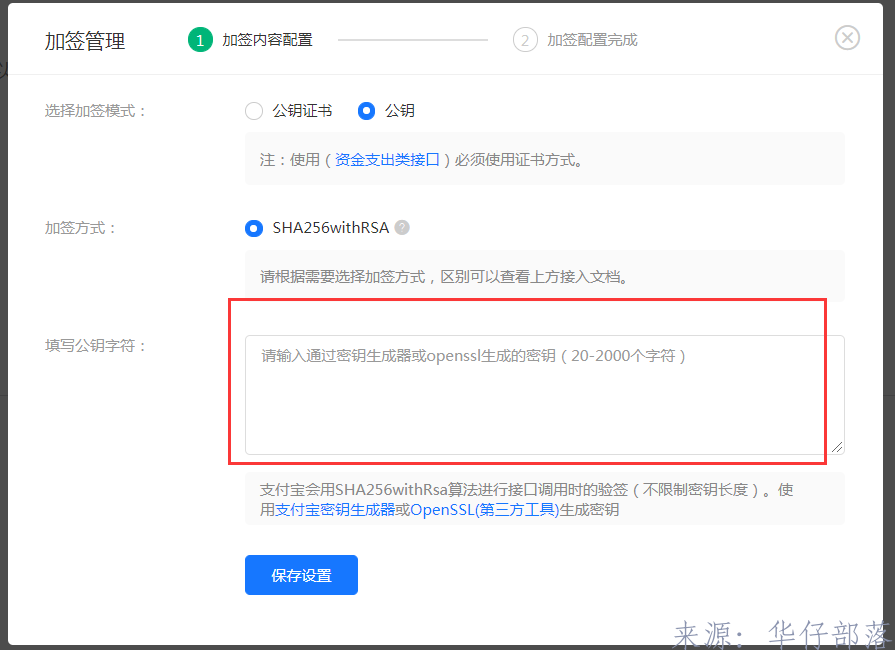Click the 选择加签模式 field label

[96, 111]
